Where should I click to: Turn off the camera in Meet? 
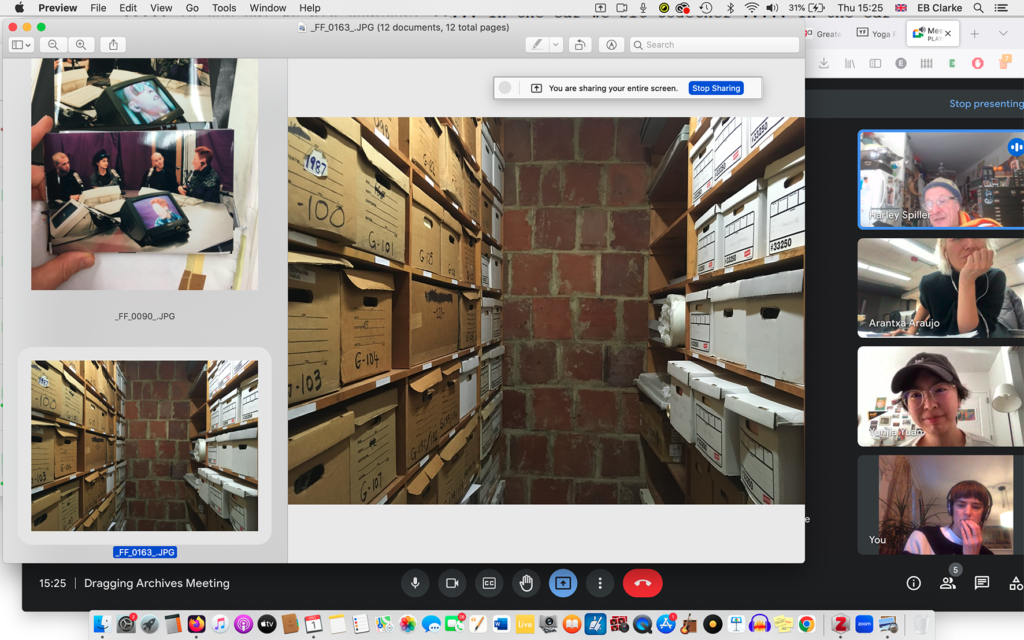452,583
